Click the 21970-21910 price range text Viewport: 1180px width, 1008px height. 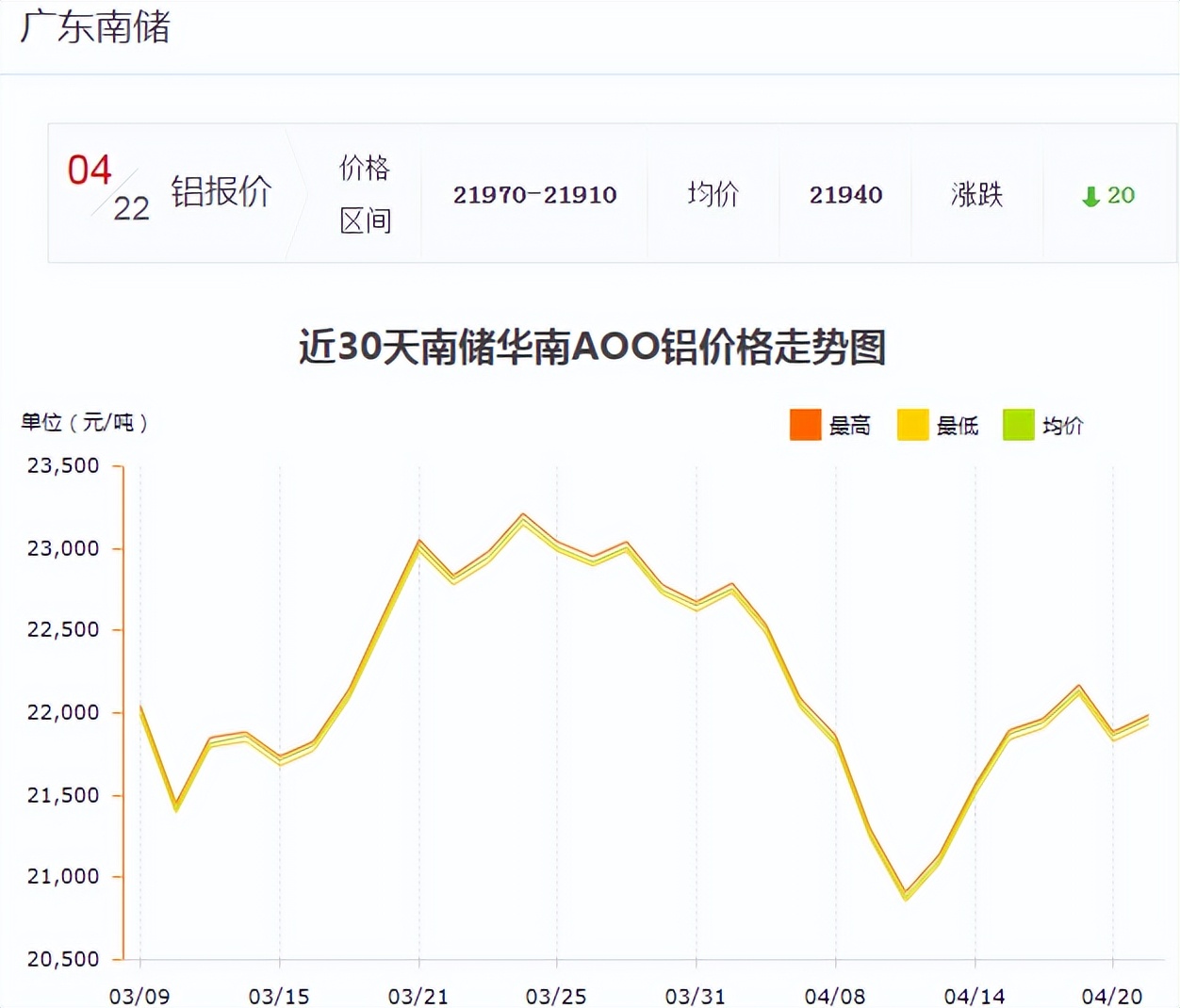click(535, 195)
